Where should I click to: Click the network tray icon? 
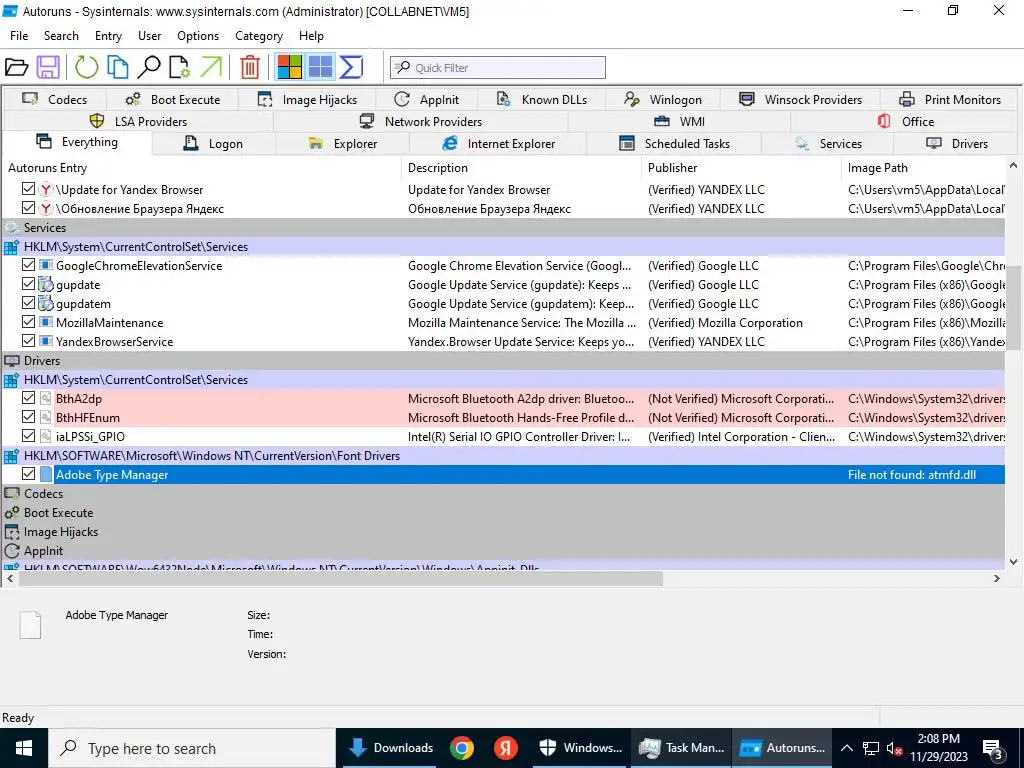coord(871,749)
